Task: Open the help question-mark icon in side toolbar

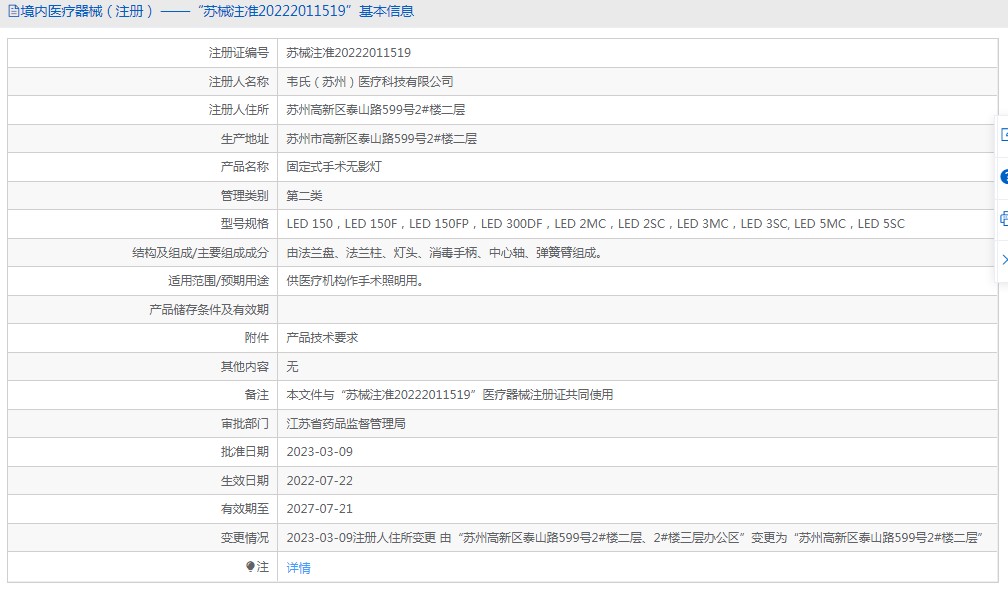Action: pyautogui.click(x=1004, y=177)
